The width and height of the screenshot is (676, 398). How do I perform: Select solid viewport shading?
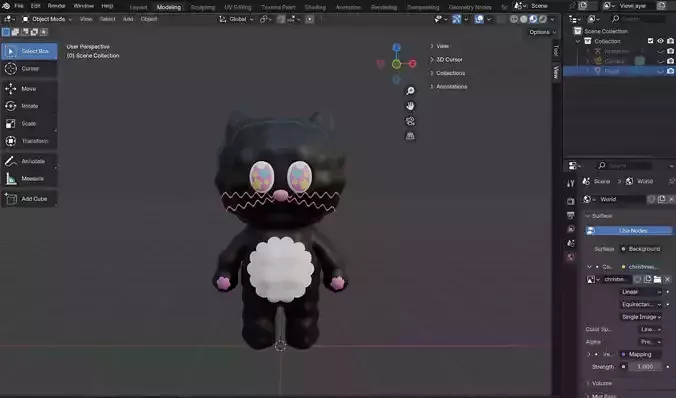point(523,19)
